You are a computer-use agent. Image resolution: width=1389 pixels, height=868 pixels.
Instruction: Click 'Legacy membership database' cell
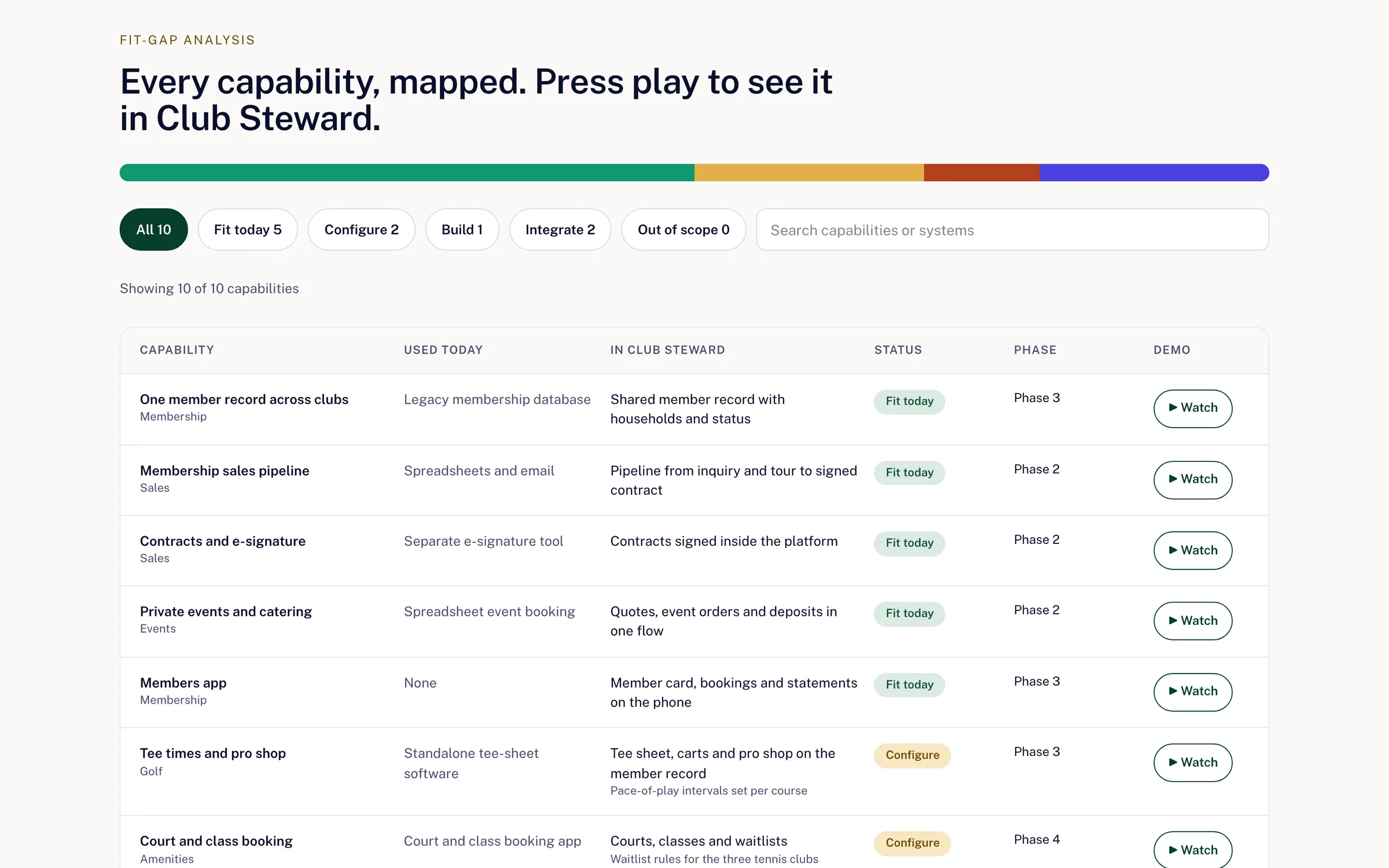point(497,399)
